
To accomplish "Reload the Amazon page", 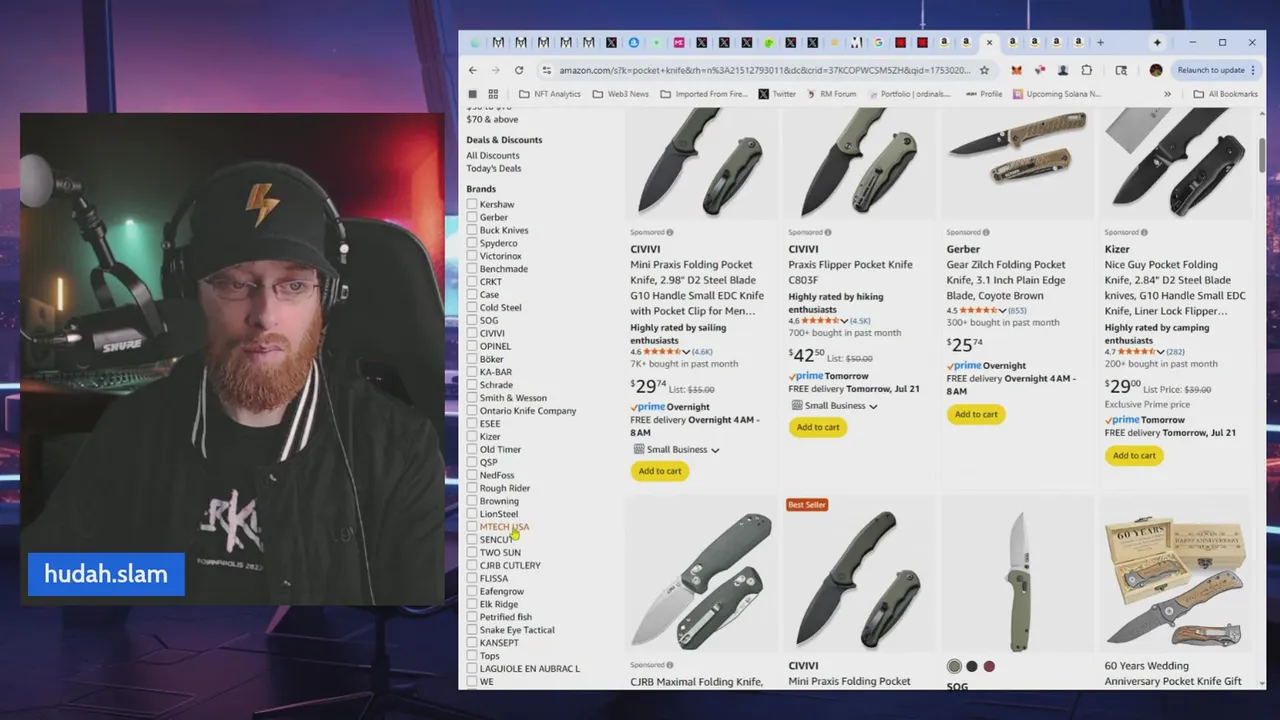I will 519,70.
